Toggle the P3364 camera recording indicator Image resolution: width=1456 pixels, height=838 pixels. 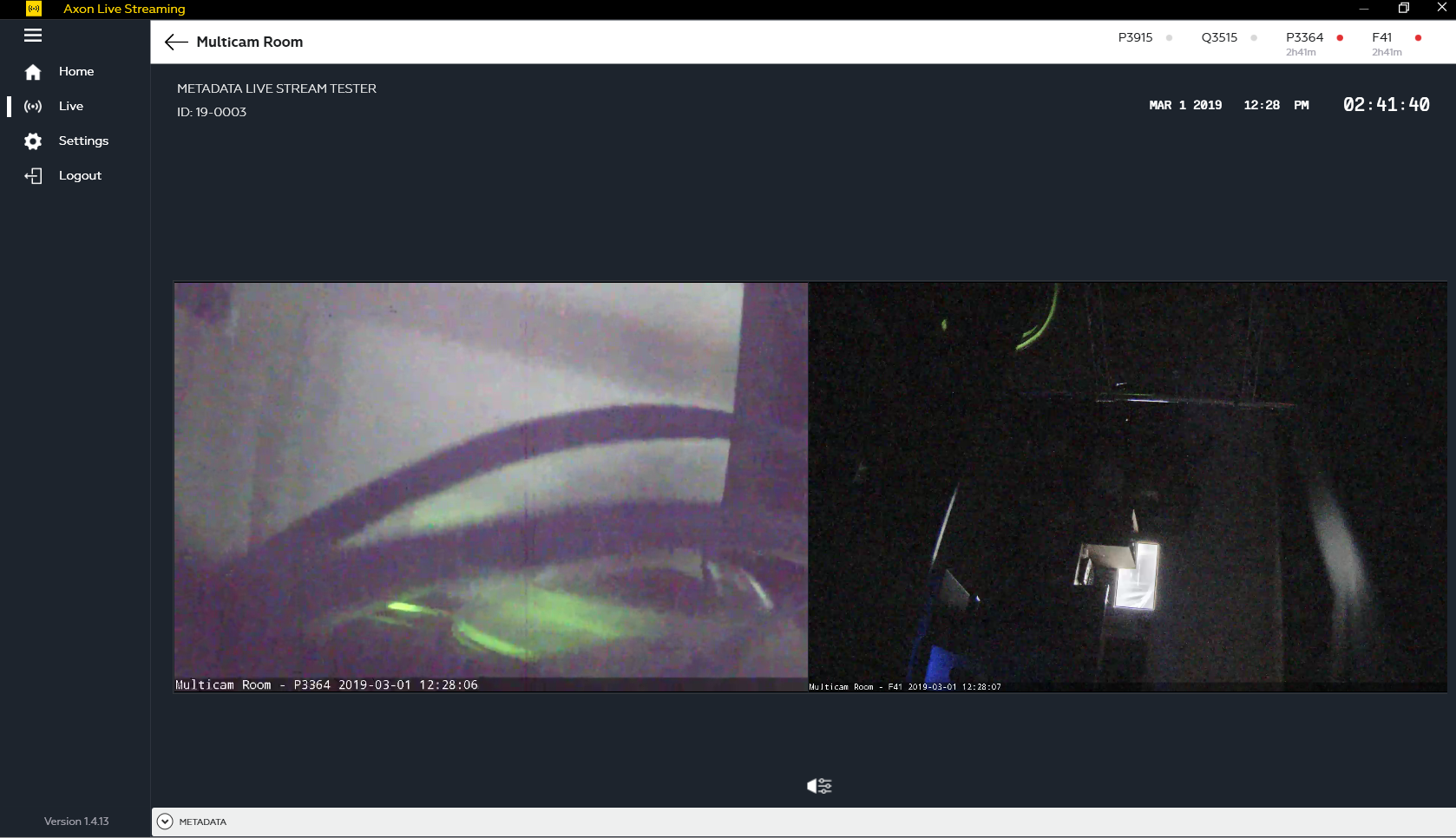[x=1340, y=38]
